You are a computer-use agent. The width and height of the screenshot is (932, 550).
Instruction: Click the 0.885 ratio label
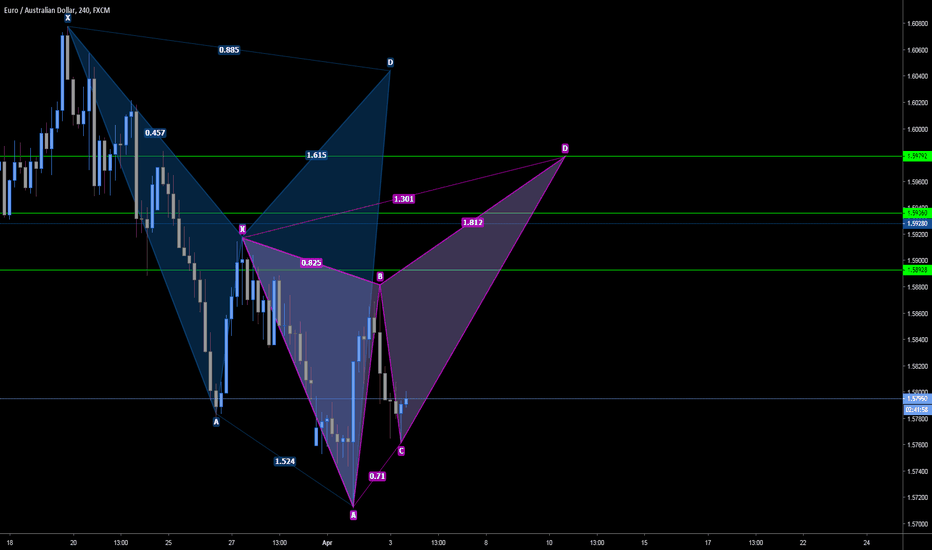point(229,50)
